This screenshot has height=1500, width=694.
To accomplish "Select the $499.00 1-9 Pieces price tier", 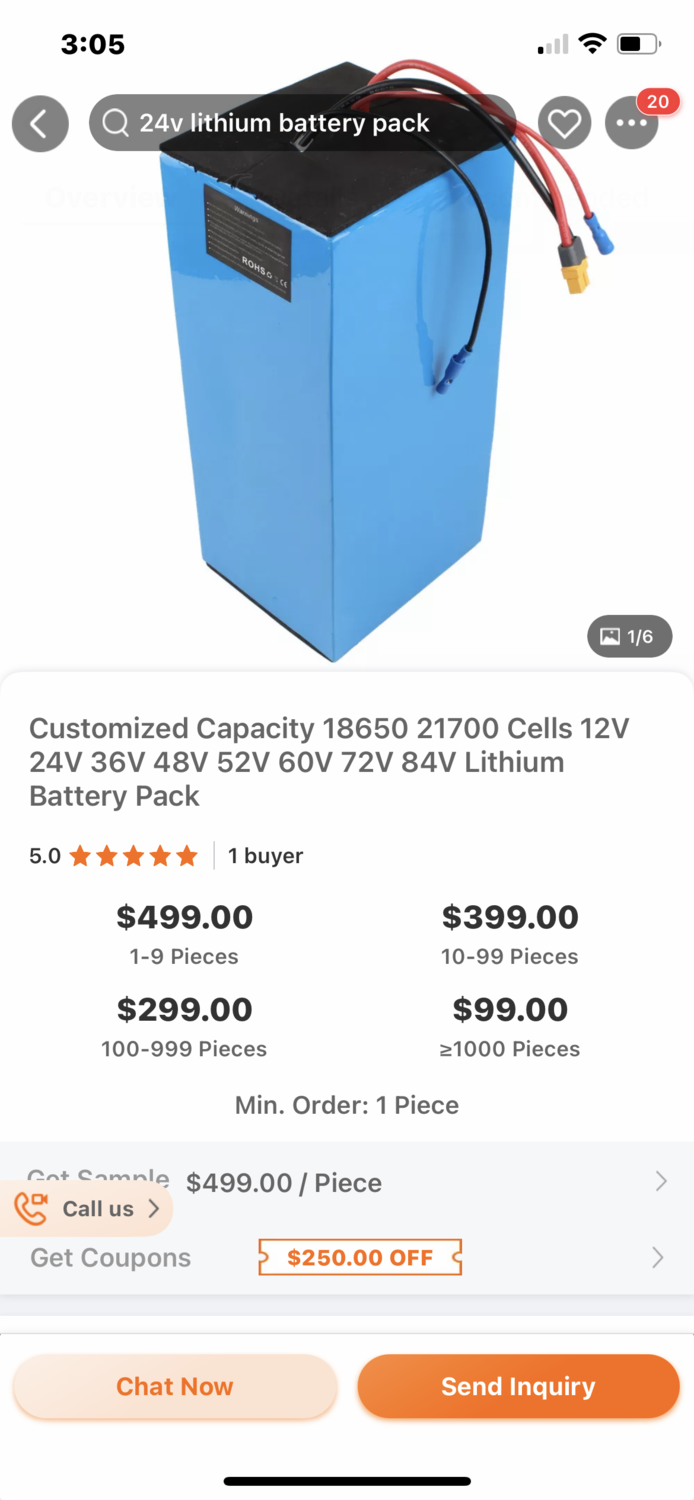I will [184, 933].
